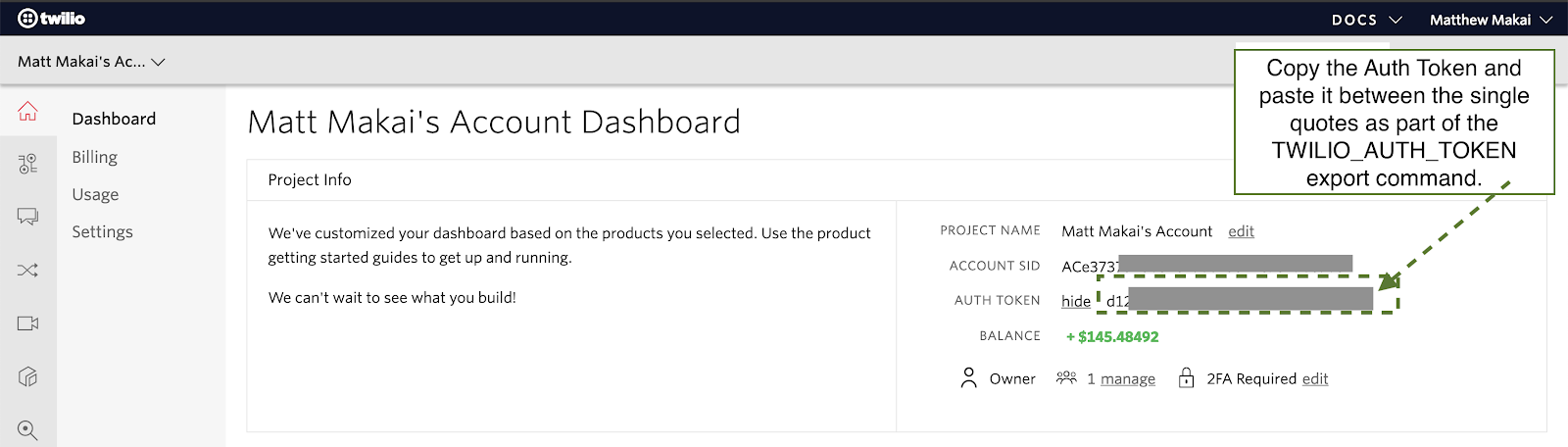Click the project name Matt Makai's Account

click(1137, 231)
